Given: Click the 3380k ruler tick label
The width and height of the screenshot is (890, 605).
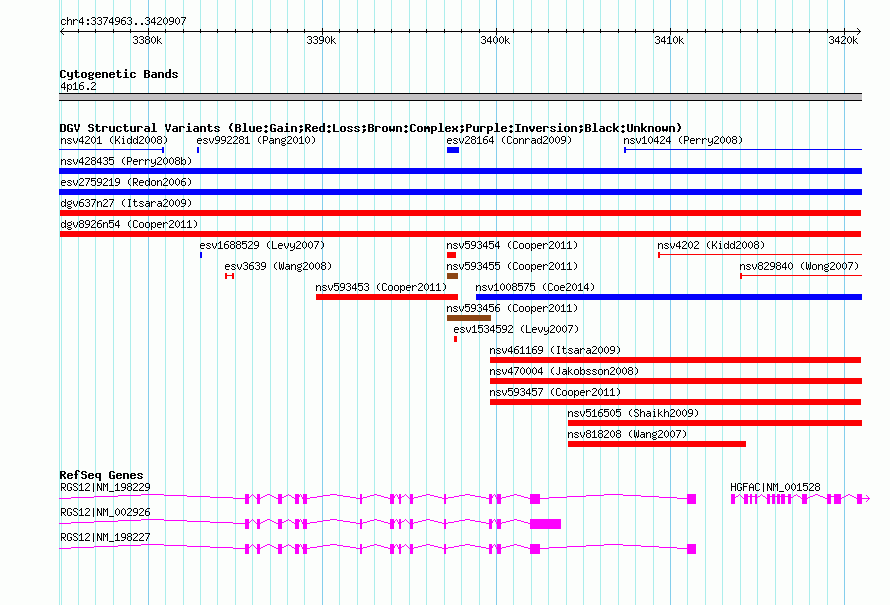Looking at the screenshot, I should coord(147,40).
